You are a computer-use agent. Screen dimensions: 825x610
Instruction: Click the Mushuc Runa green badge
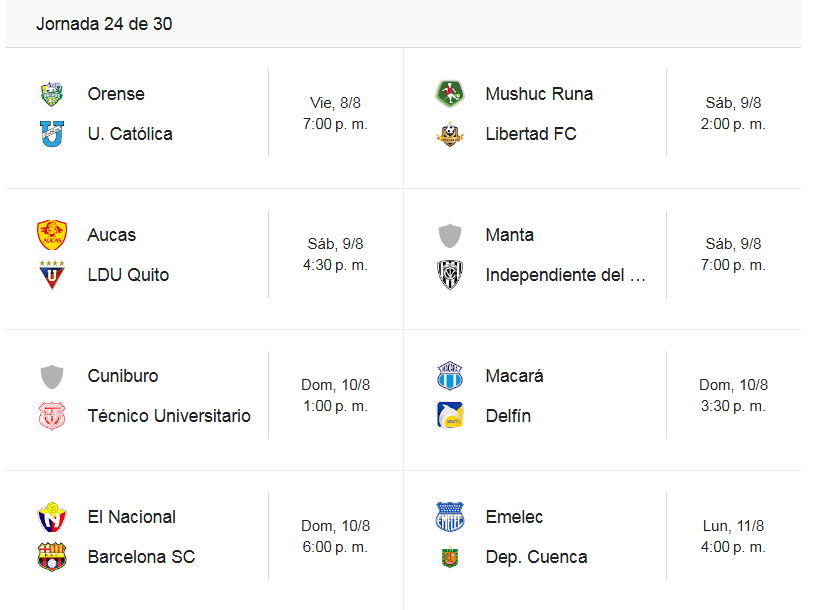(x=450, y=94)
